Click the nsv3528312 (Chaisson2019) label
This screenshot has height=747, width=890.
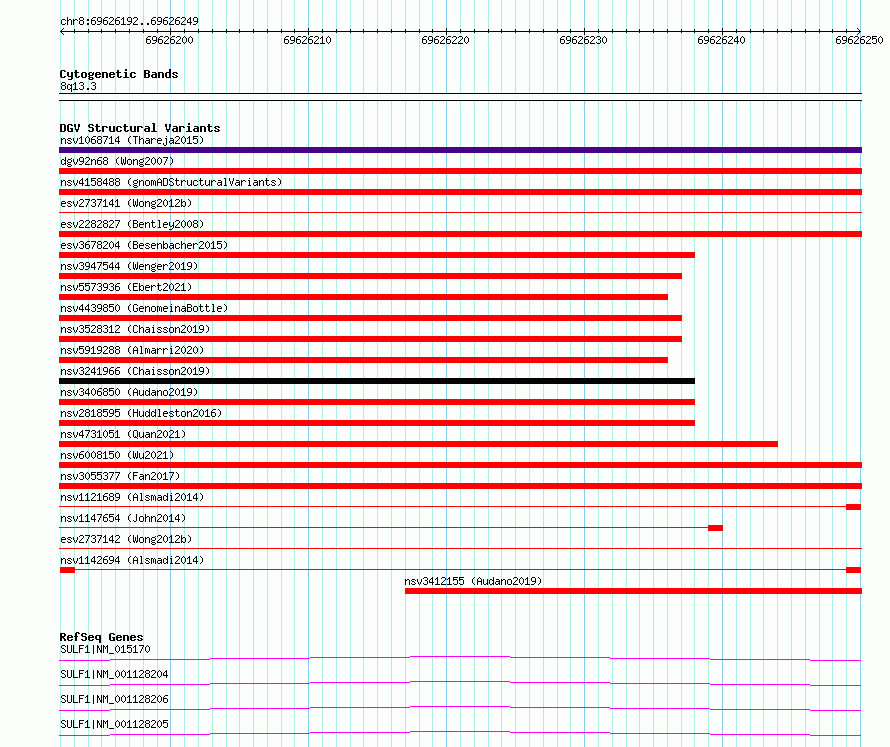(135, 329)
